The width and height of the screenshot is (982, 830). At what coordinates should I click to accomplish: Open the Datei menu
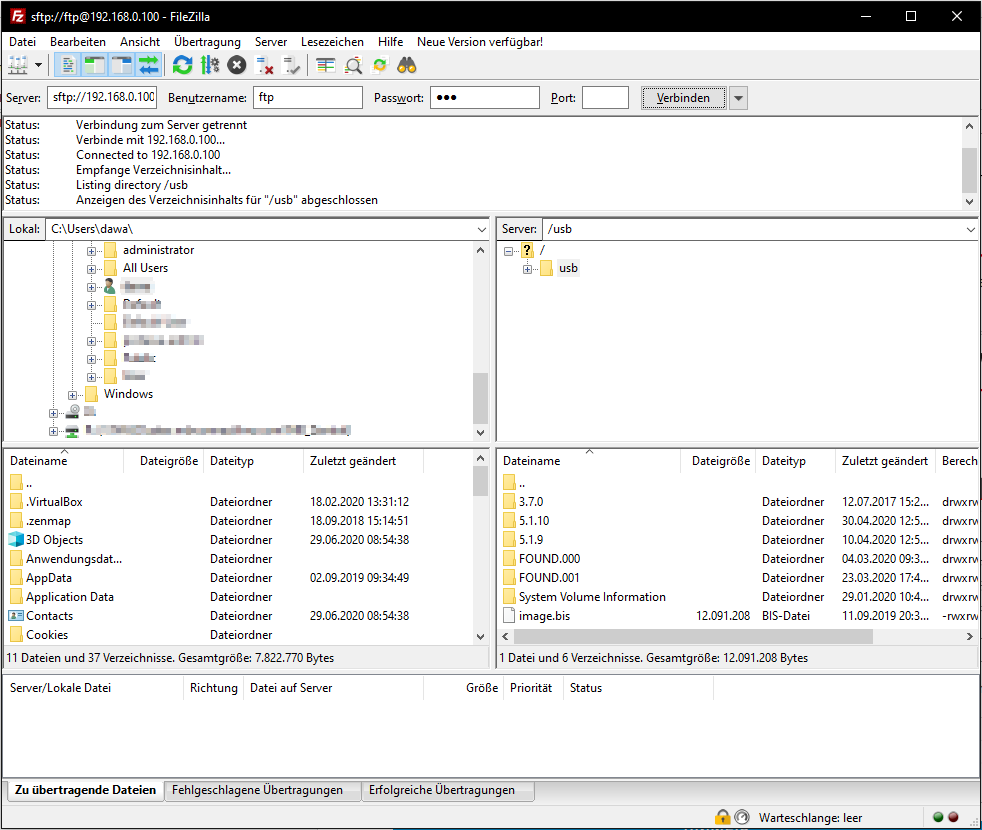[x=23, y=42]
